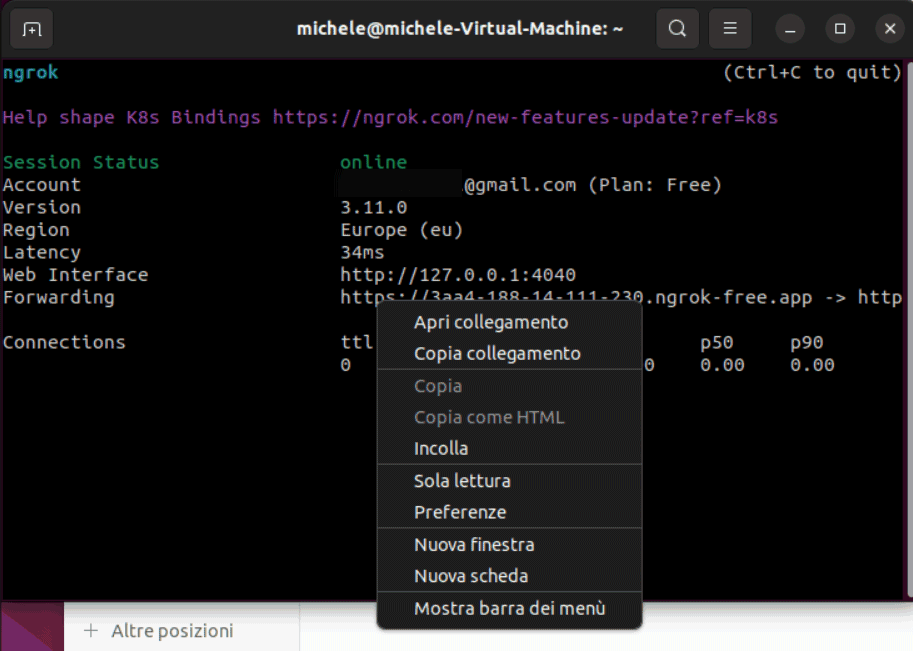The width and height of the screenshot is (913, 651).
Task: Click the 'Web Interface' label
Action: 76,275
